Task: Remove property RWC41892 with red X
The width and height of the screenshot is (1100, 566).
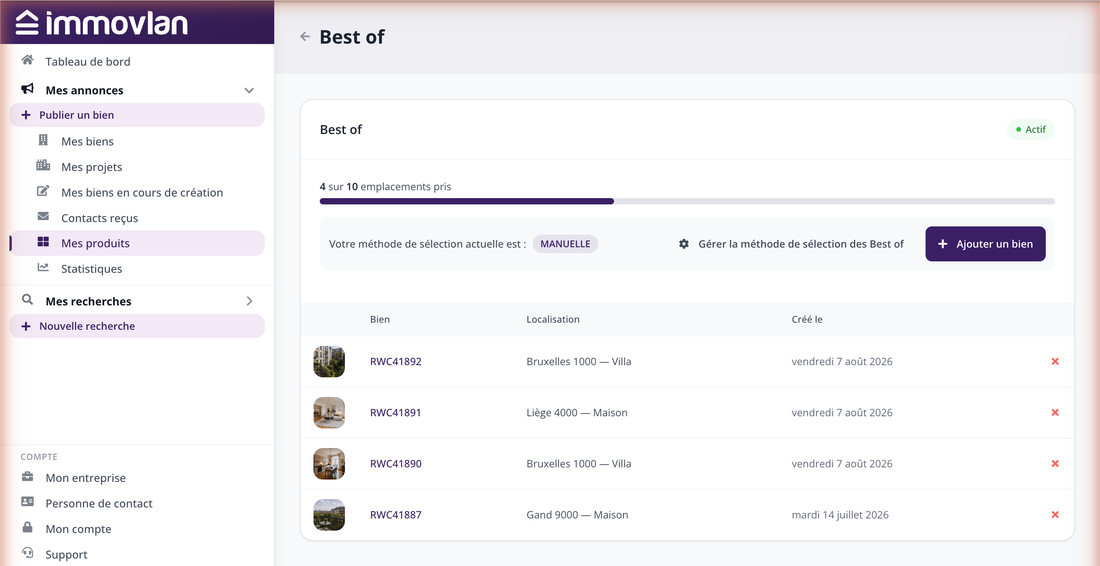Action: coord(1054,362)
